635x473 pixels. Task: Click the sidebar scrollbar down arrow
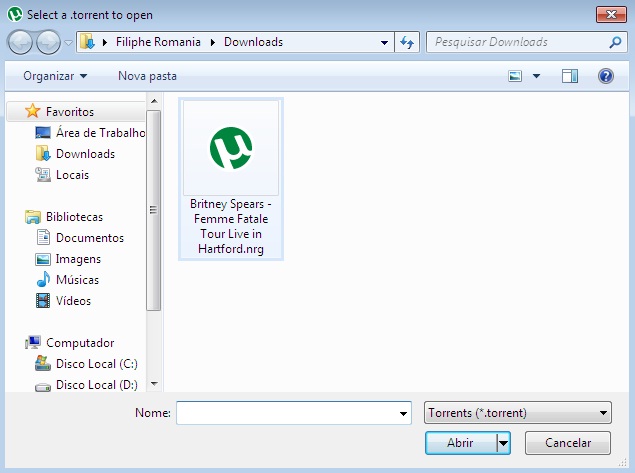pyautogui.click(x=154, y=383)
